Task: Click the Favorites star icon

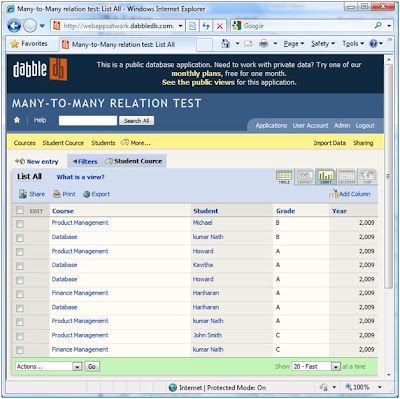Action: pos(15,44)
